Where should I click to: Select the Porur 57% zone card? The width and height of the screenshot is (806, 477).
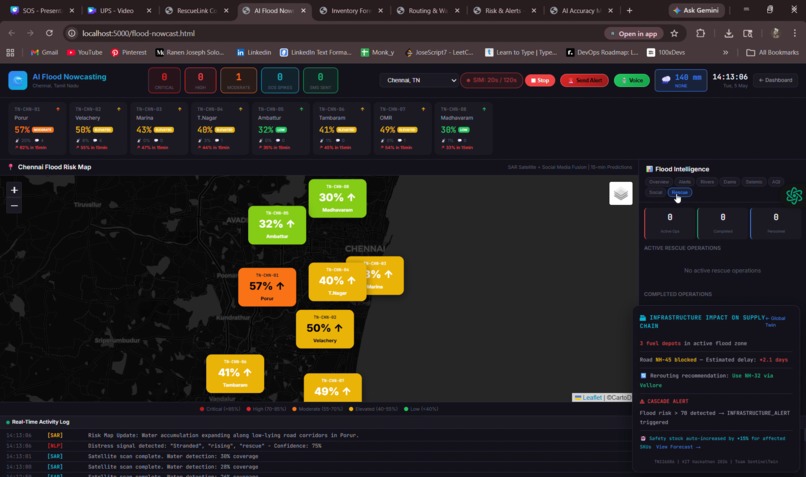tap(37, 129)
